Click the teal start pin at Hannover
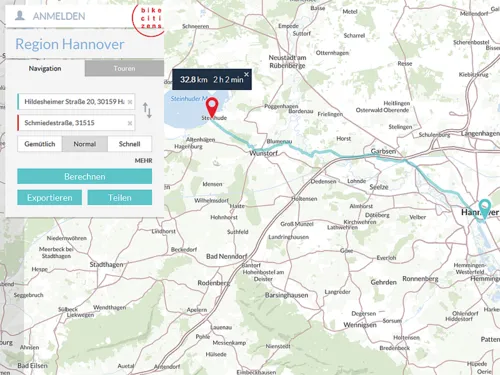The width and height of the screenshot is (500, 375). point(484,209)
